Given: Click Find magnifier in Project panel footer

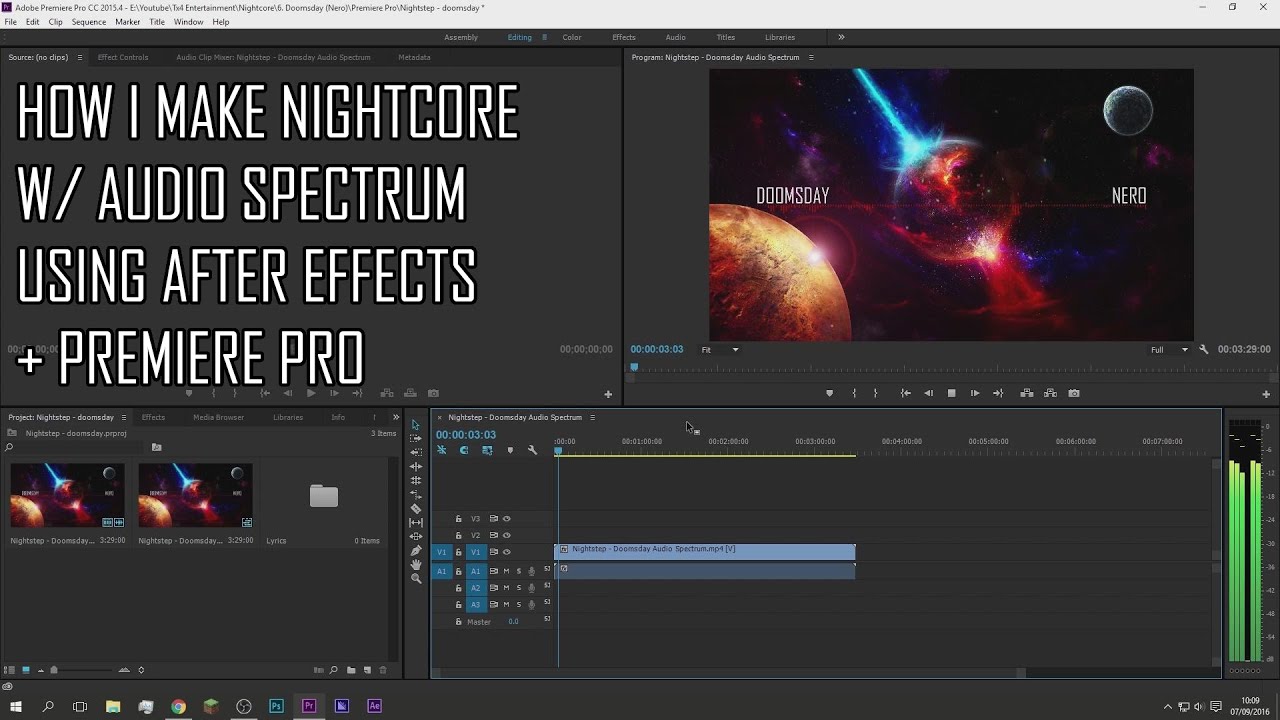Looking at the screenshot, I should [334, 670].
